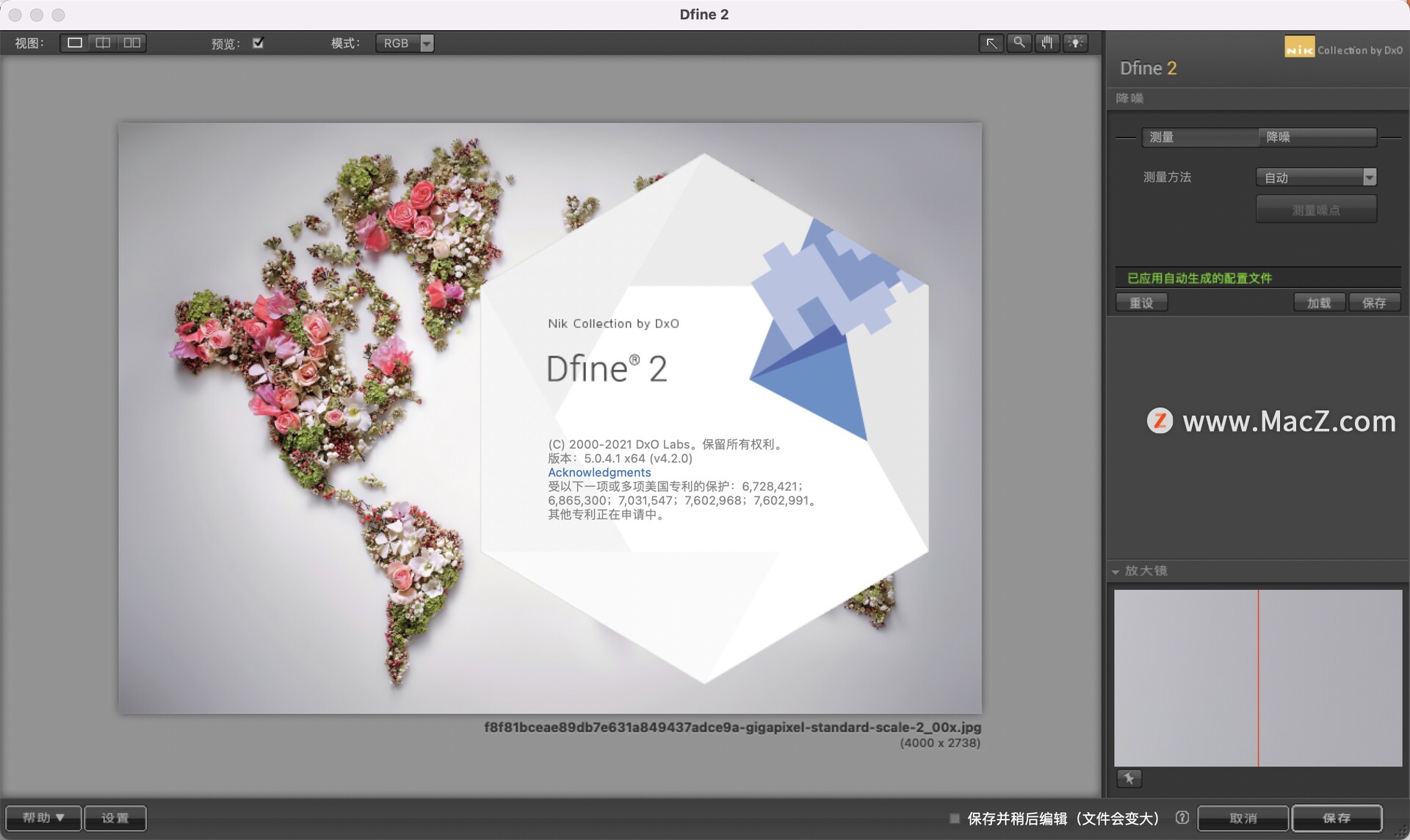
Task: Click the 保存 profile save button
Action: click(1374, 303)
